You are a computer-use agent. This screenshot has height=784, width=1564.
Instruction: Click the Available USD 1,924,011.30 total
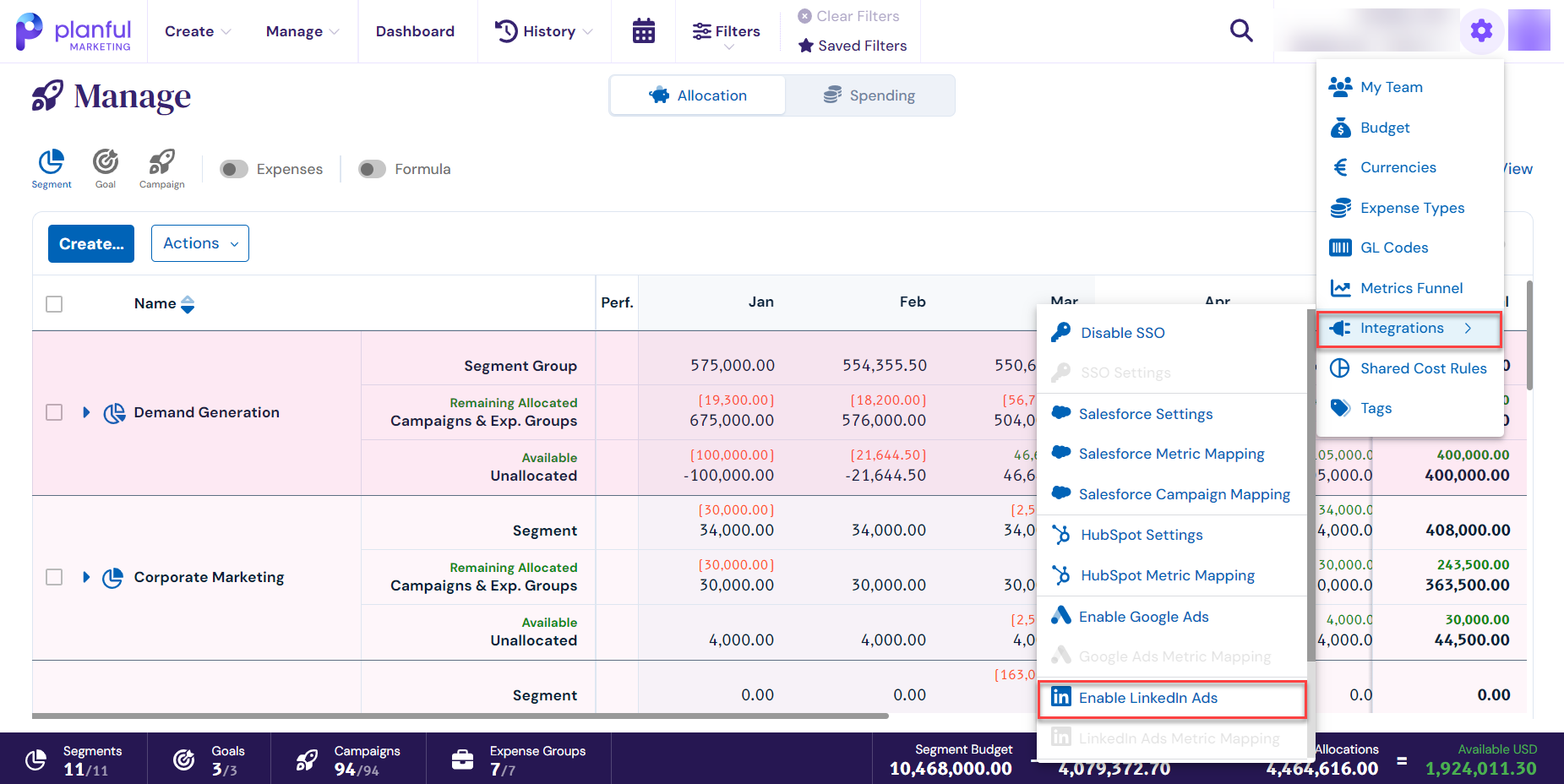tap(1480, 769)
